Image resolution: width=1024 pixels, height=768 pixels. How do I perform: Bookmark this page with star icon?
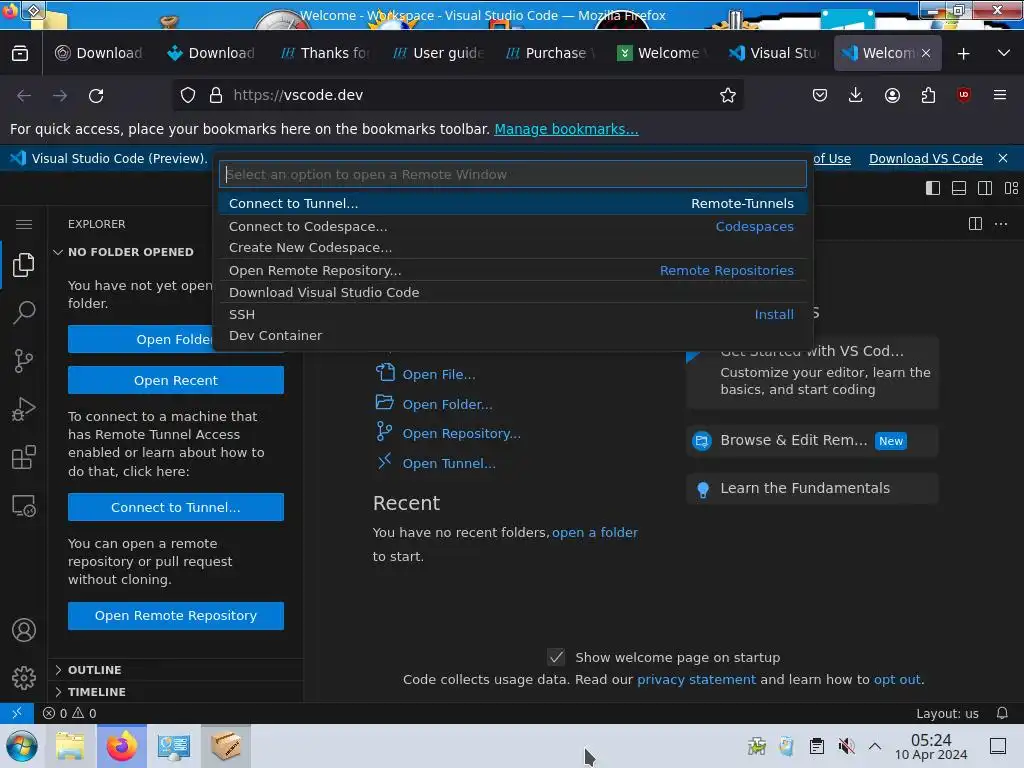[728, 95]
